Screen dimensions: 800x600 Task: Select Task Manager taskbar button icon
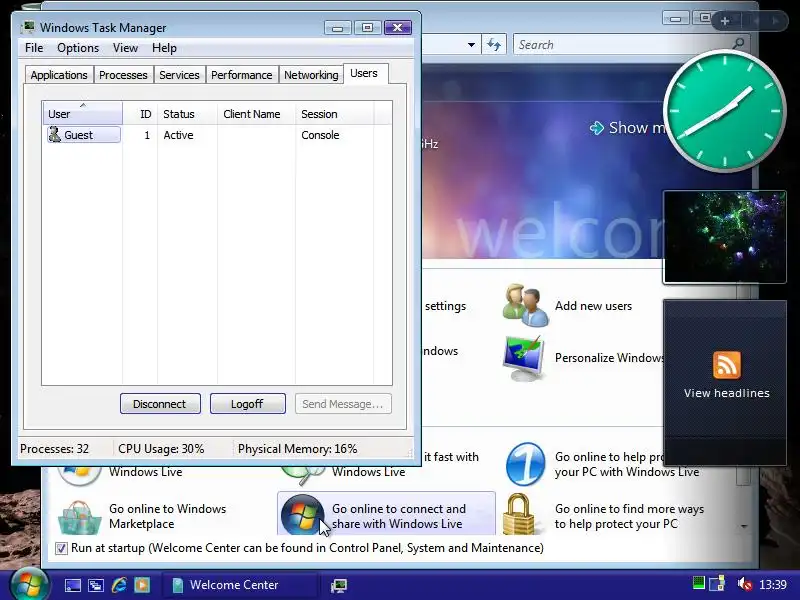point(339,585)
